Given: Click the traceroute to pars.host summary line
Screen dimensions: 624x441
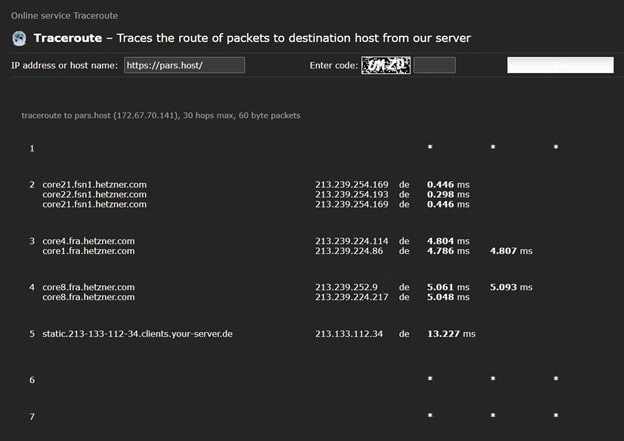Looking at the screenshot, I should tap(160, 116).
